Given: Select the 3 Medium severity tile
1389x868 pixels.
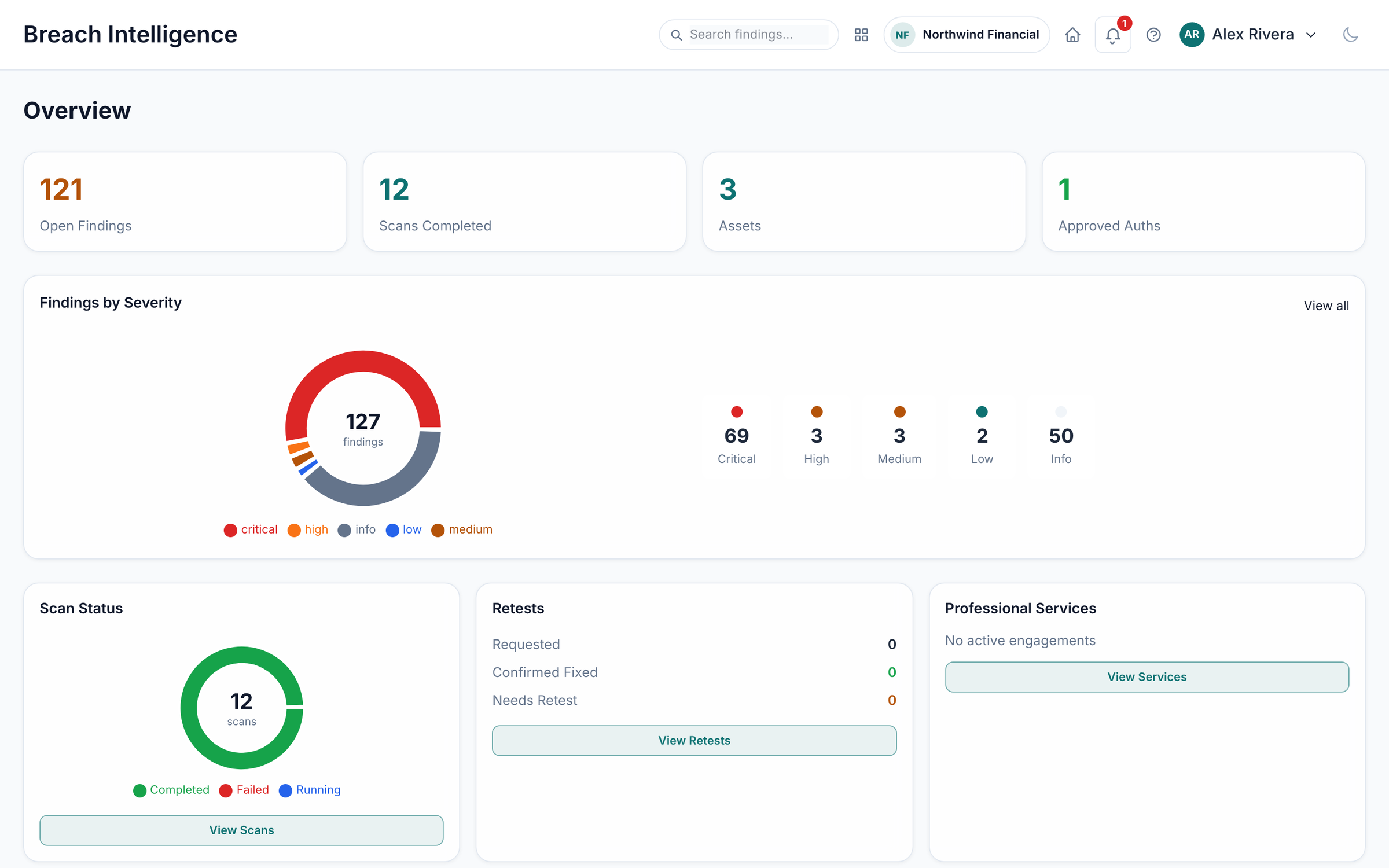Looking at the screenshot, I should [x=899, y=436].
